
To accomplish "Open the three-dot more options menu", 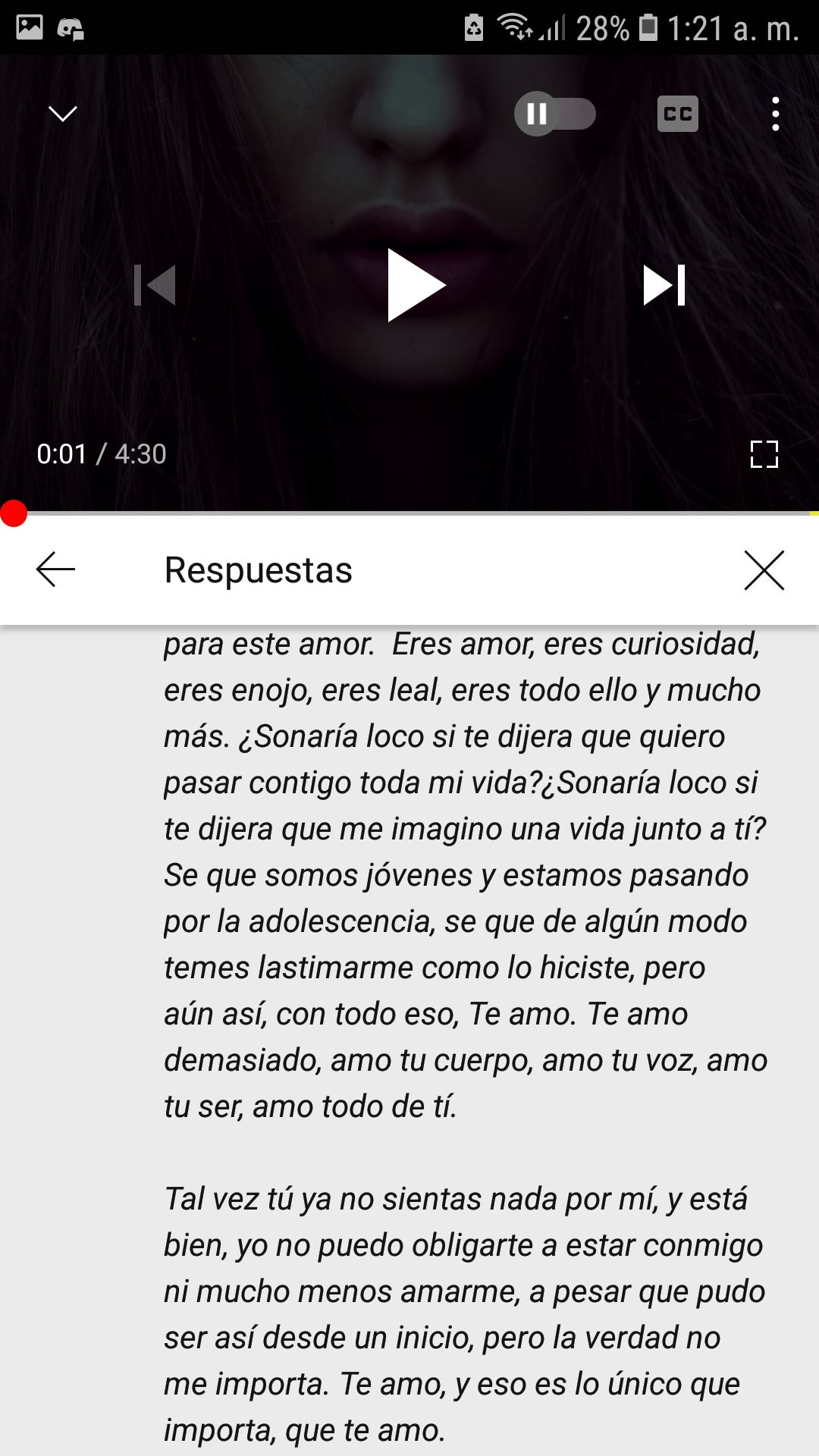I will click(775, 114).
